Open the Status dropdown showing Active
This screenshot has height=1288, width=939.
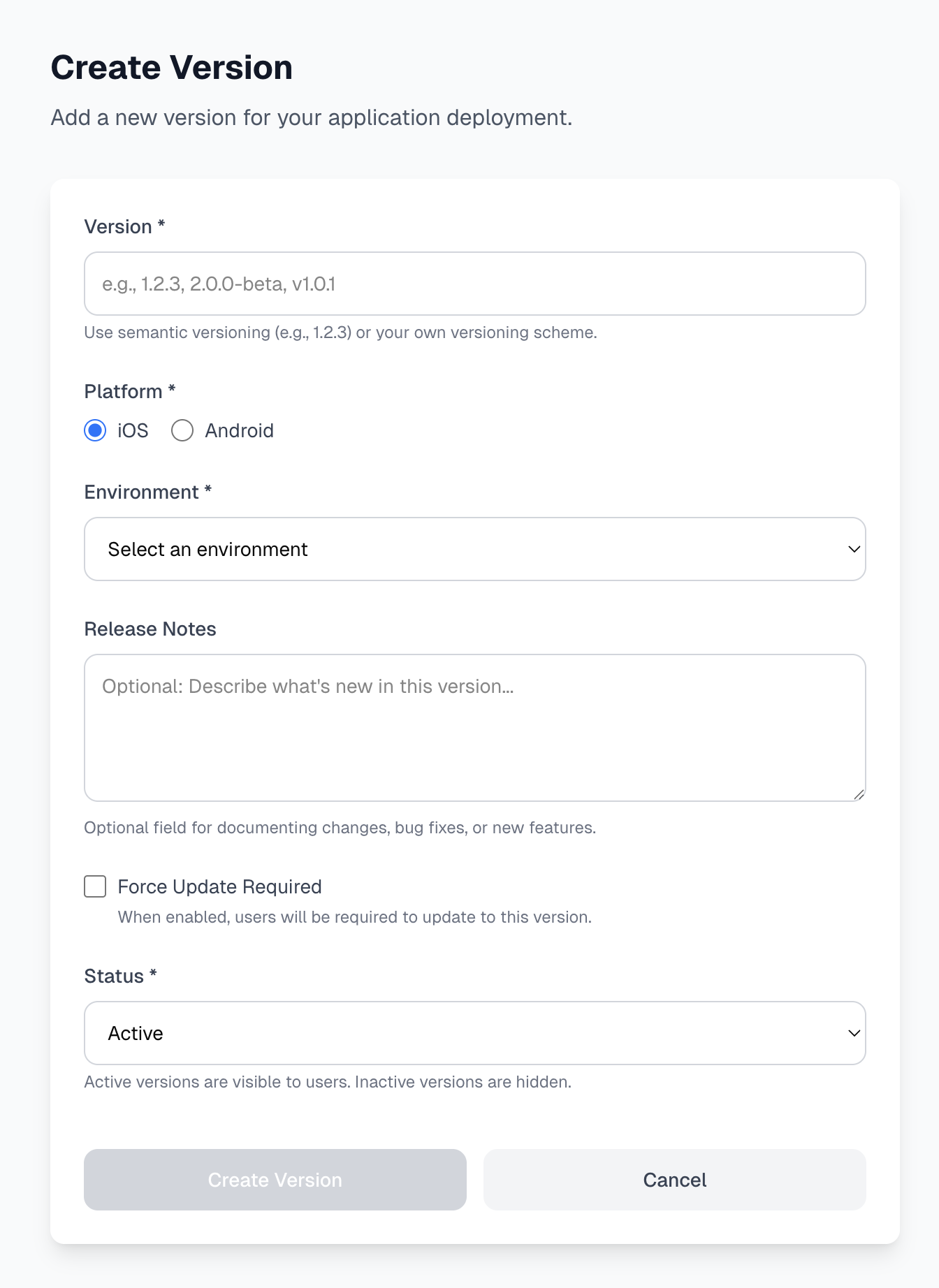pyautogui.click(x=474, y=1033)
